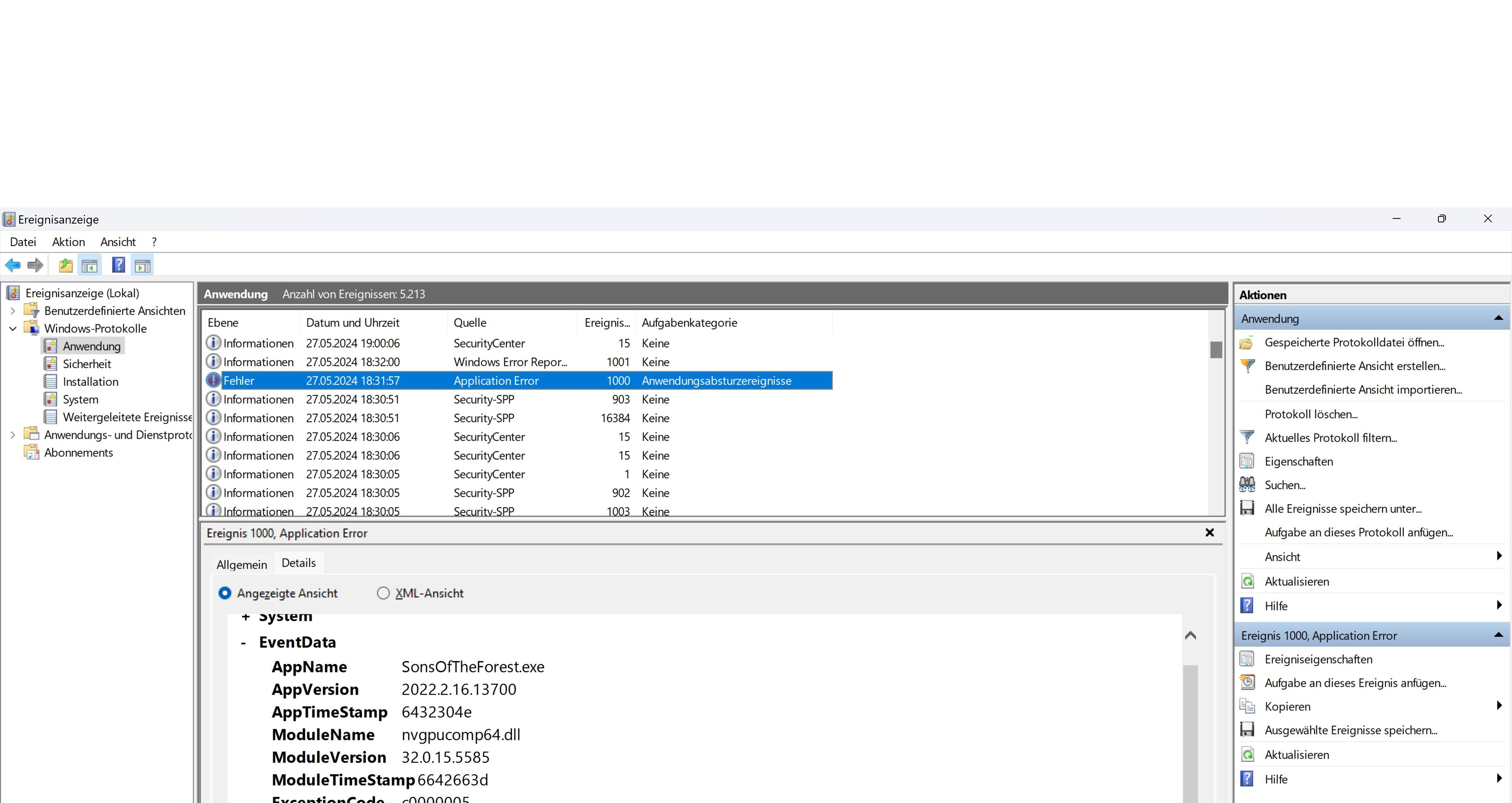The width and height of the screenshot is (1512, 803).
Task: Click the green refresh icon under the Anwendung actions
Action: coord(1247,581)
